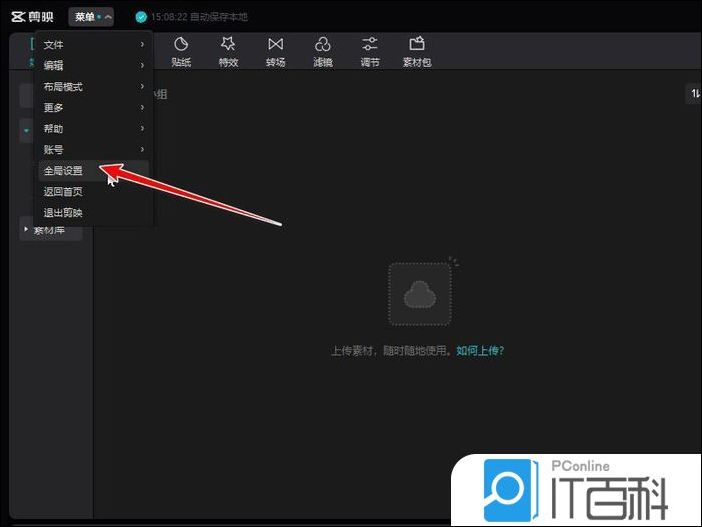The height and width of the screenshot is (527, 702).
Task: Click the cloud upload placeholder
Action: click(420, 294)
